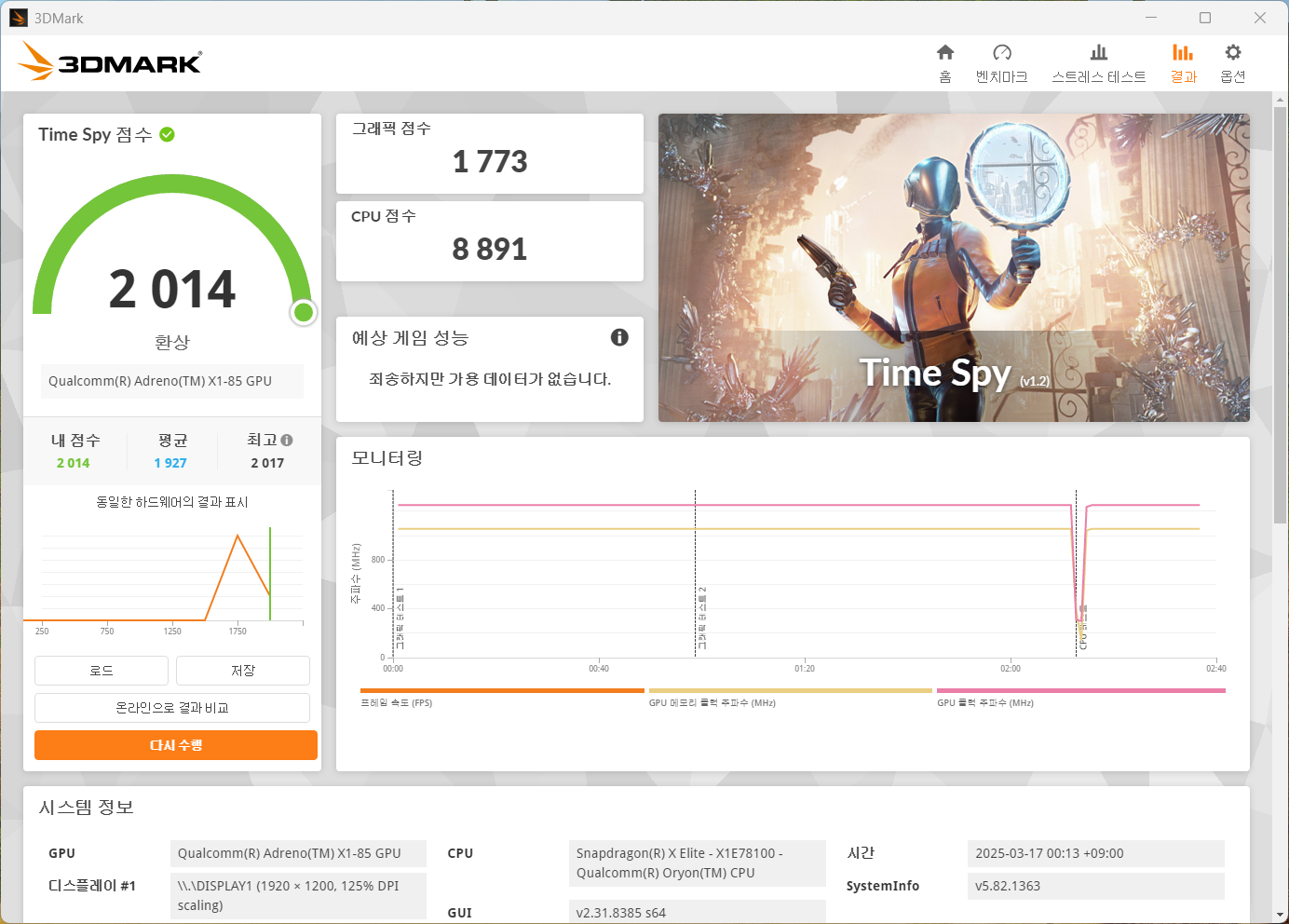Click the 모니터링 heading

click(387, 457)
